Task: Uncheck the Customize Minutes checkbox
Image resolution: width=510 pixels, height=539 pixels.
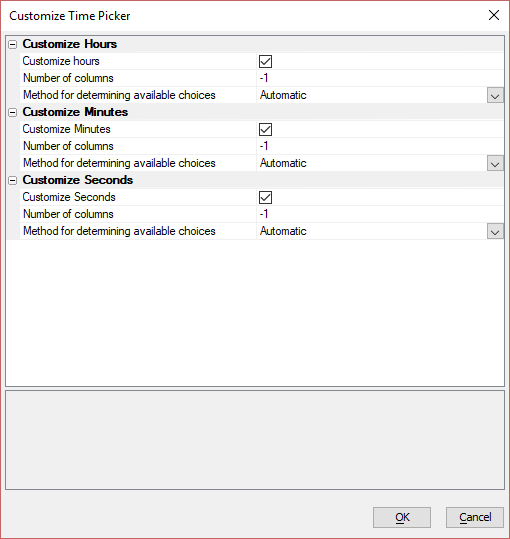Action: [x=265, y=130]
